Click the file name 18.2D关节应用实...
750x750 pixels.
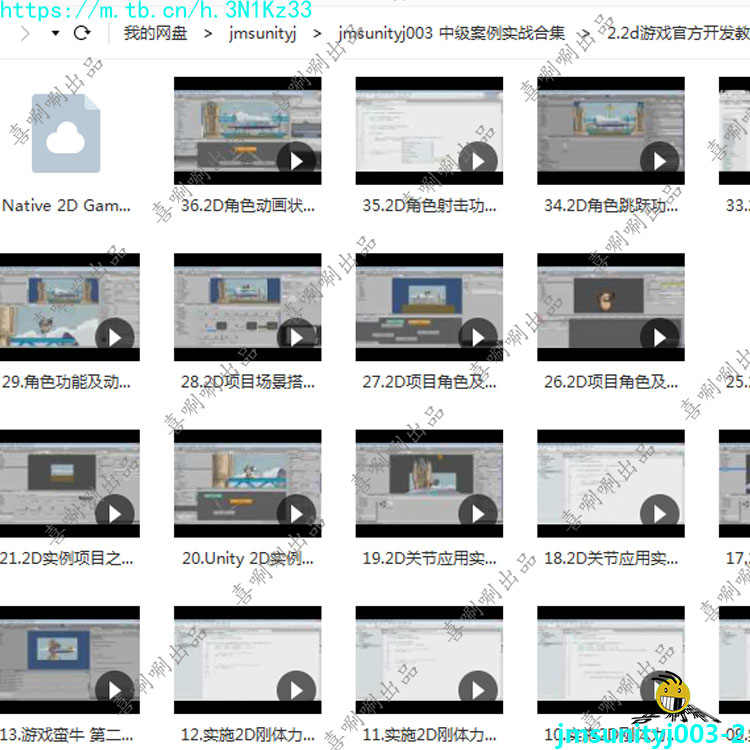click(611, 559)
